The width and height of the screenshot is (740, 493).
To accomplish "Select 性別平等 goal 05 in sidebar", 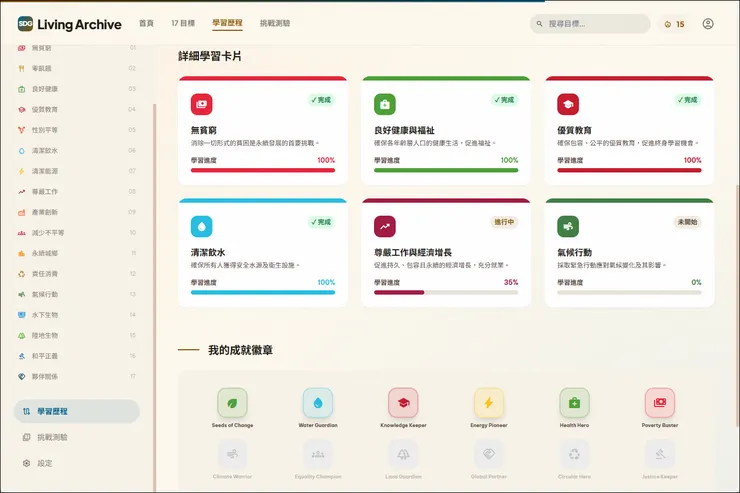I will (x=76, y=130).
